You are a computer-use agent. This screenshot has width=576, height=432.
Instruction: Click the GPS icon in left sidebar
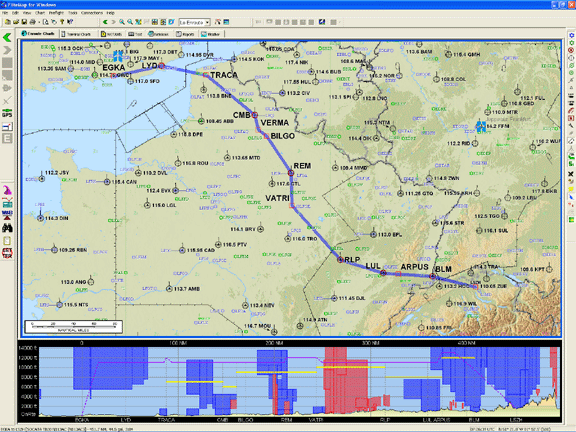7,113
